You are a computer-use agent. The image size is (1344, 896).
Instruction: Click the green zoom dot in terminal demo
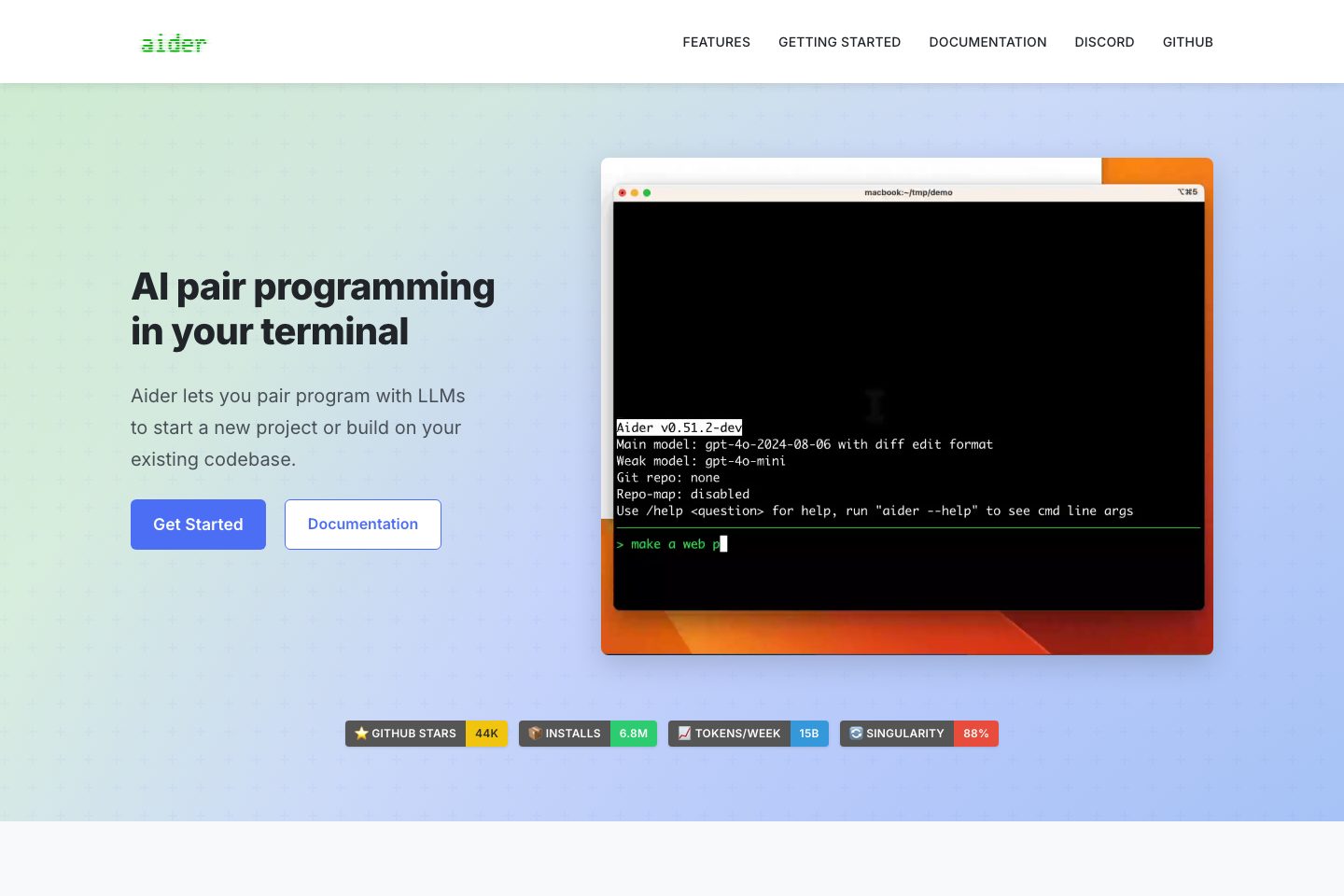click(x=647, y=192)
